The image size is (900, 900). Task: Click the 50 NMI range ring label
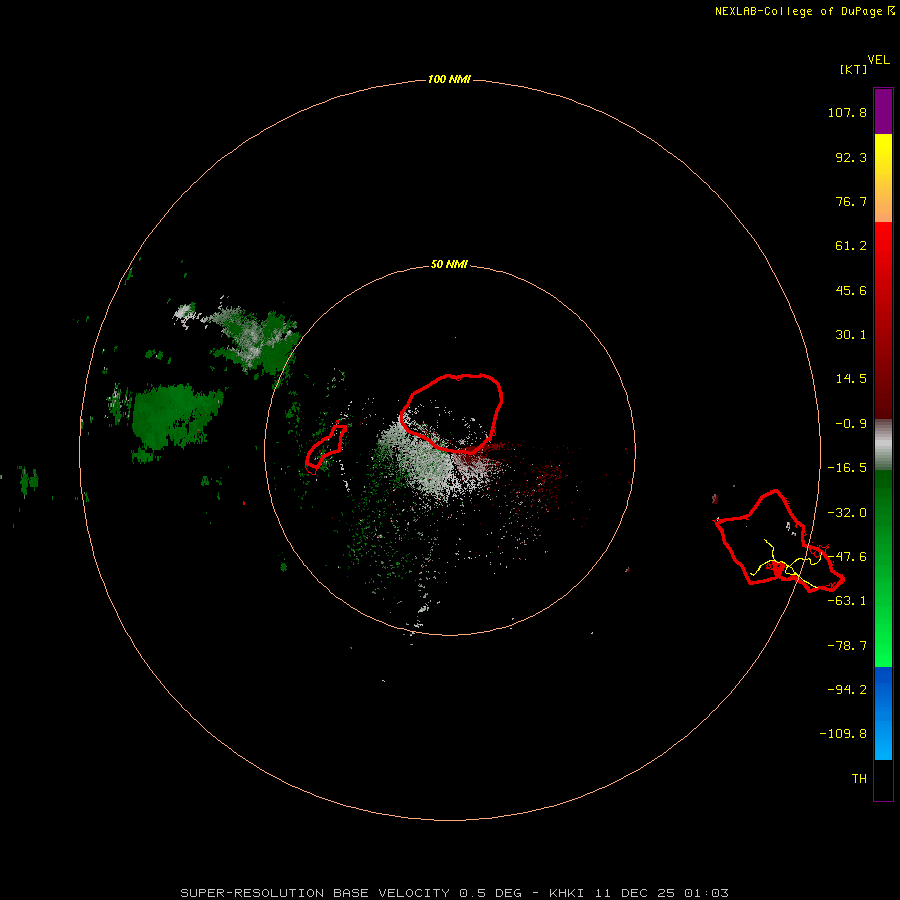coord(449,264)
